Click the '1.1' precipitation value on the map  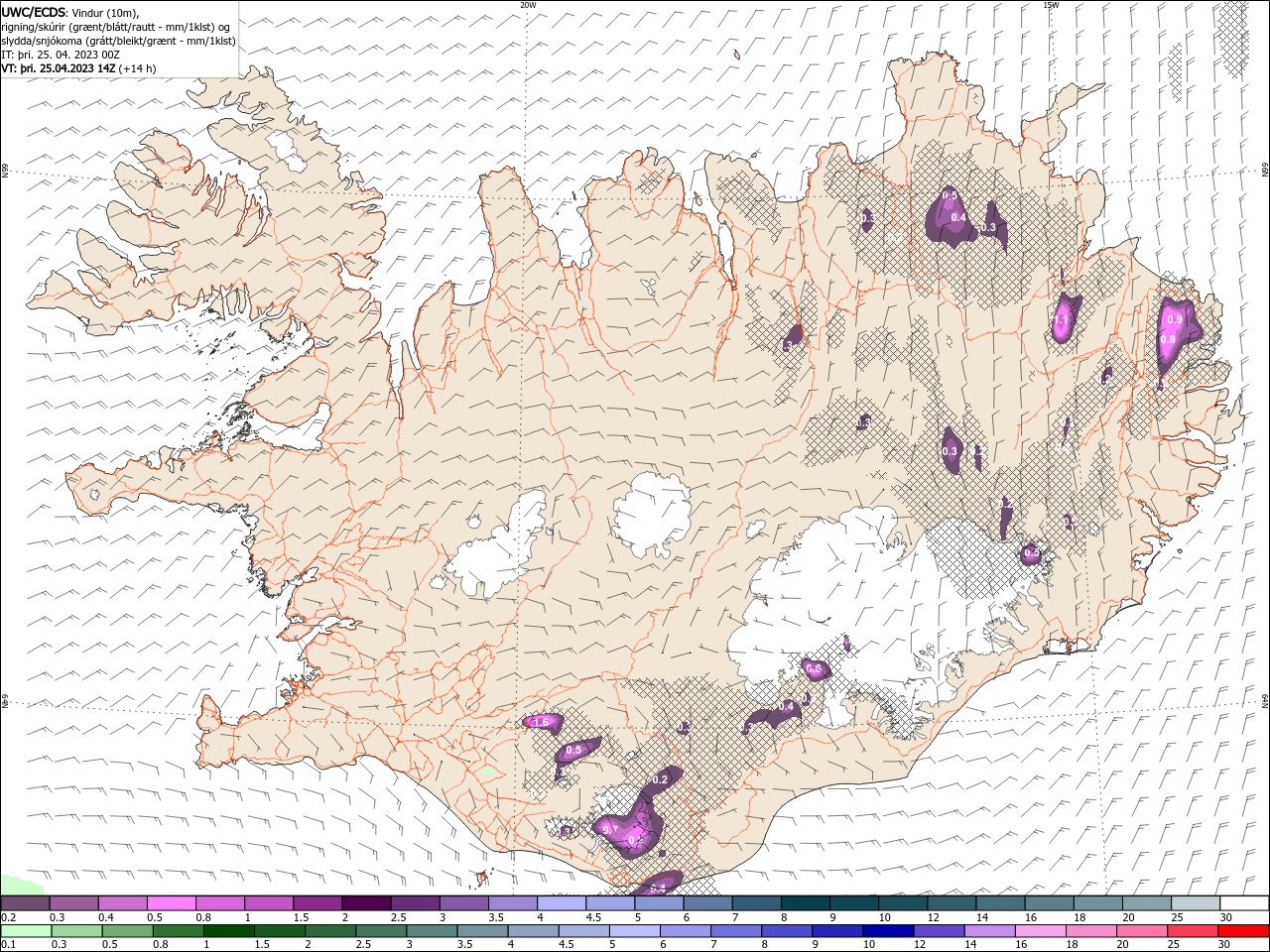1061,321
